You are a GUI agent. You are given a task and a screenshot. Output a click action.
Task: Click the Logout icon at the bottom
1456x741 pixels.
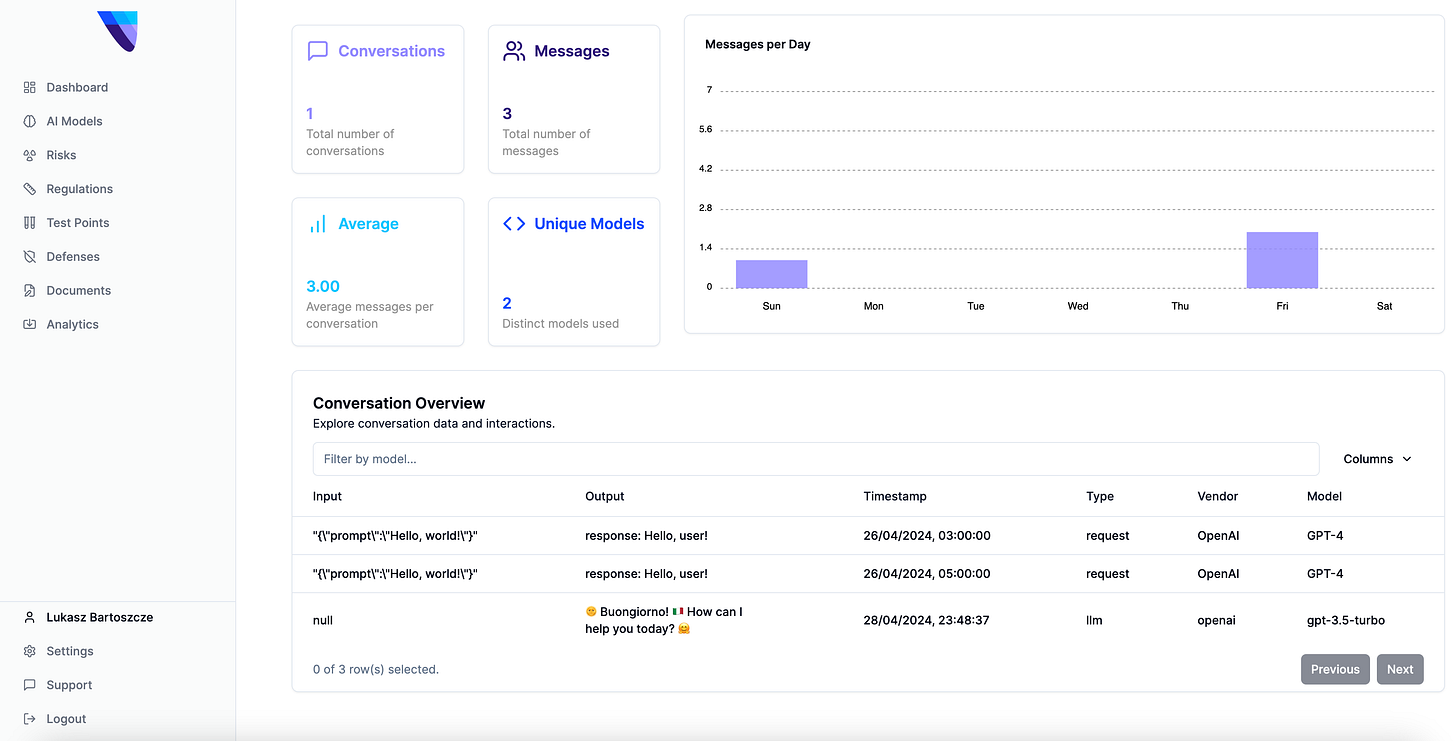[30, 719]
